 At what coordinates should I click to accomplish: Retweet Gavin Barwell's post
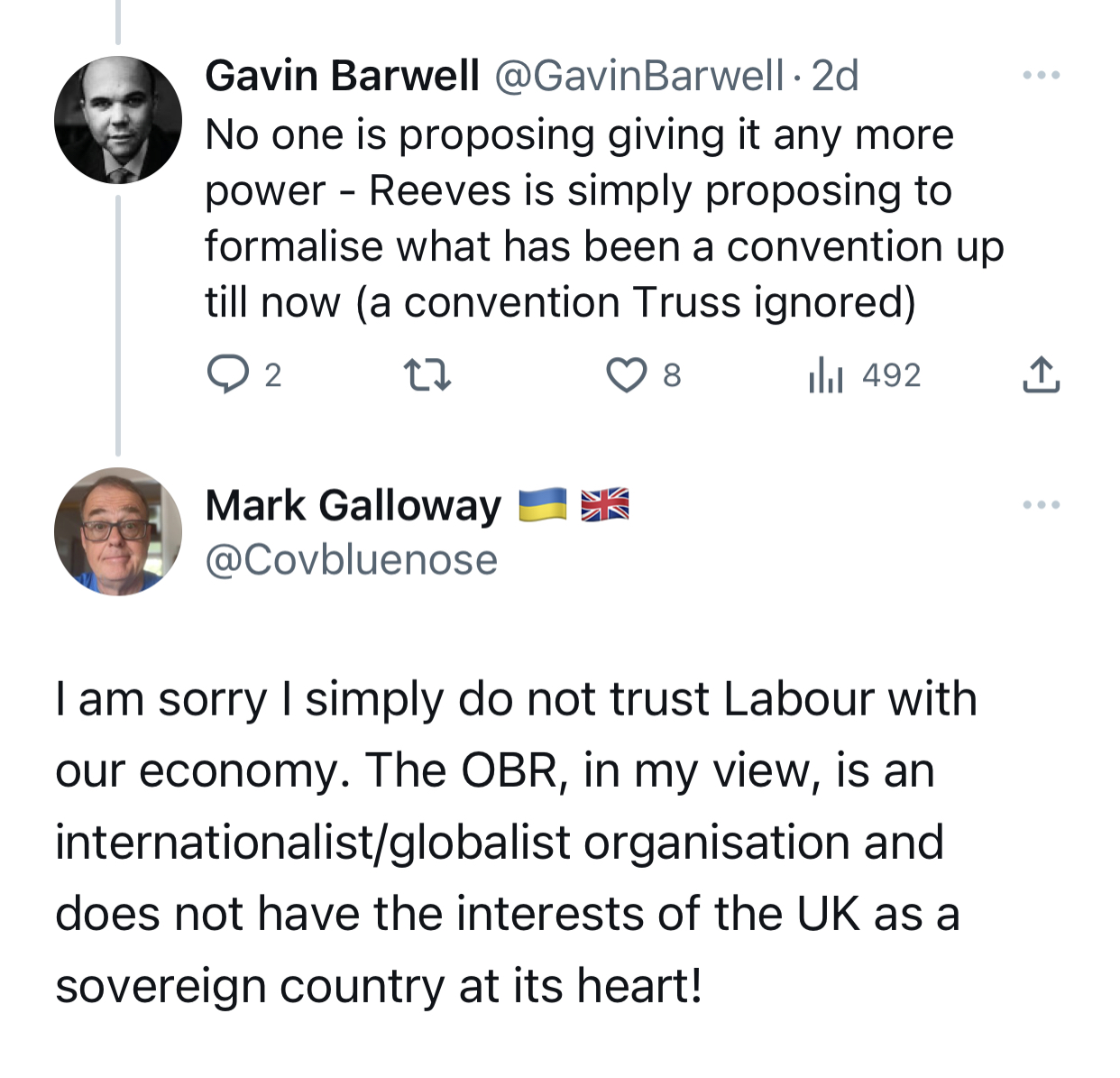tap(427, 375)
